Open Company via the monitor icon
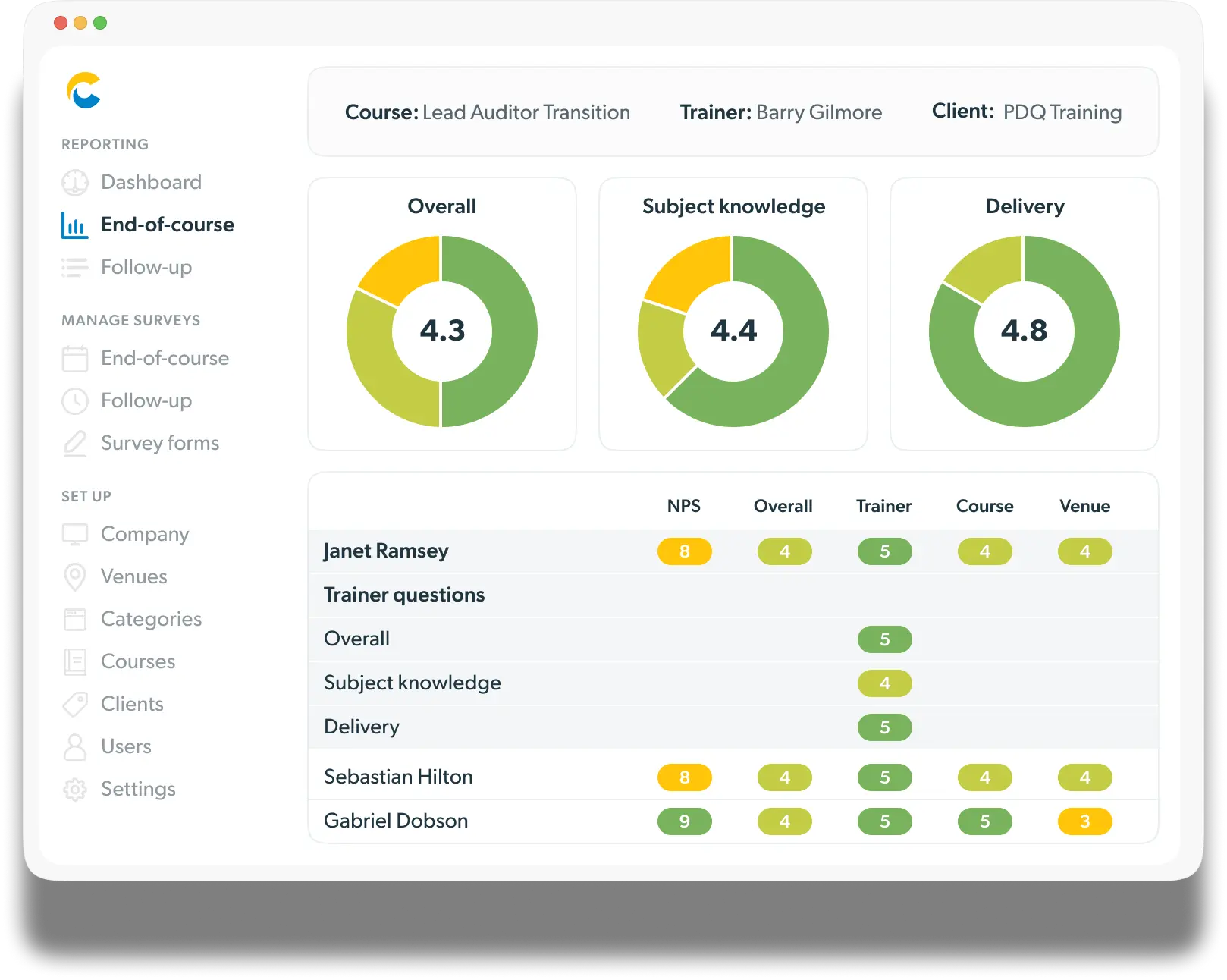This screenshot has width=1227, height=980. click(x=74, y=534)
